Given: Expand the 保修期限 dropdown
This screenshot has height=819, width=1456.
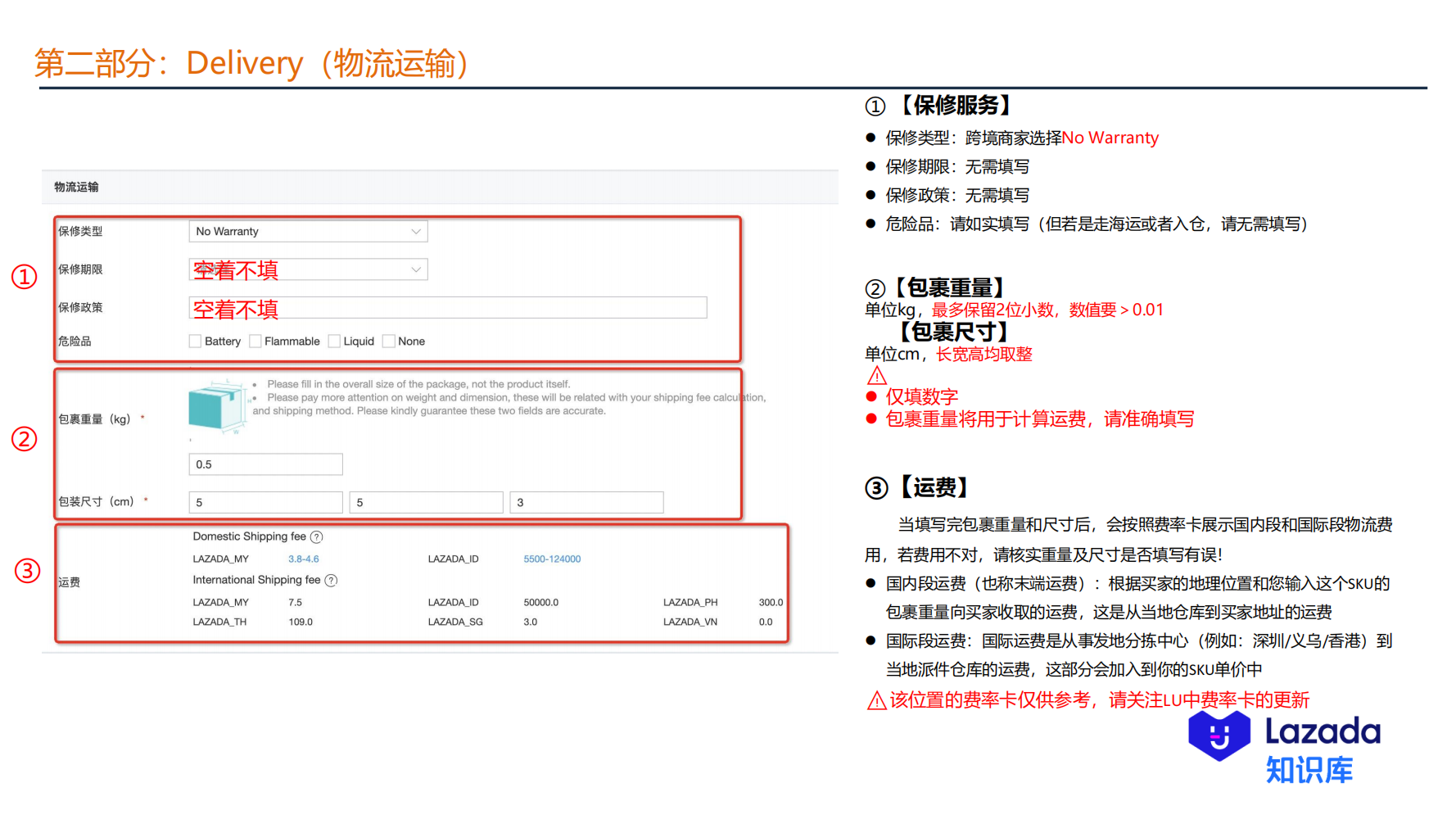Looking at the screenshot, I should (308, 269).
